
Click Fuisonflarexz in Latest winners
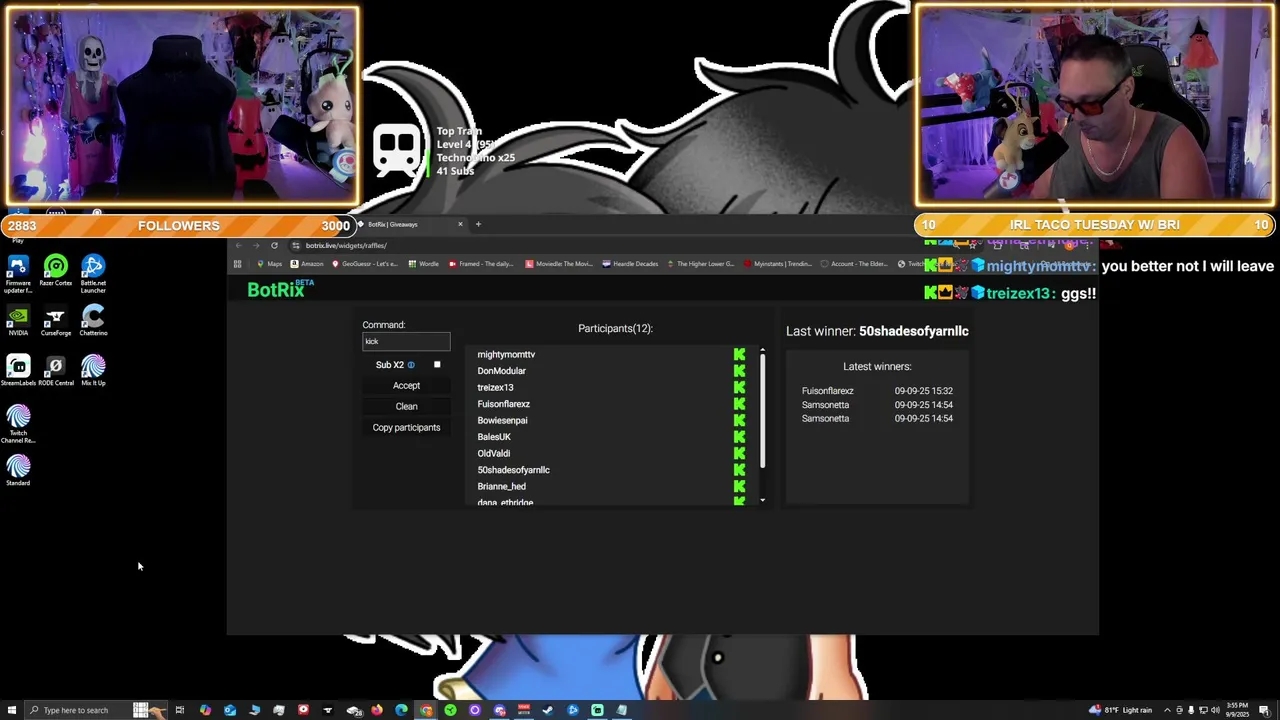coord(827,391)
